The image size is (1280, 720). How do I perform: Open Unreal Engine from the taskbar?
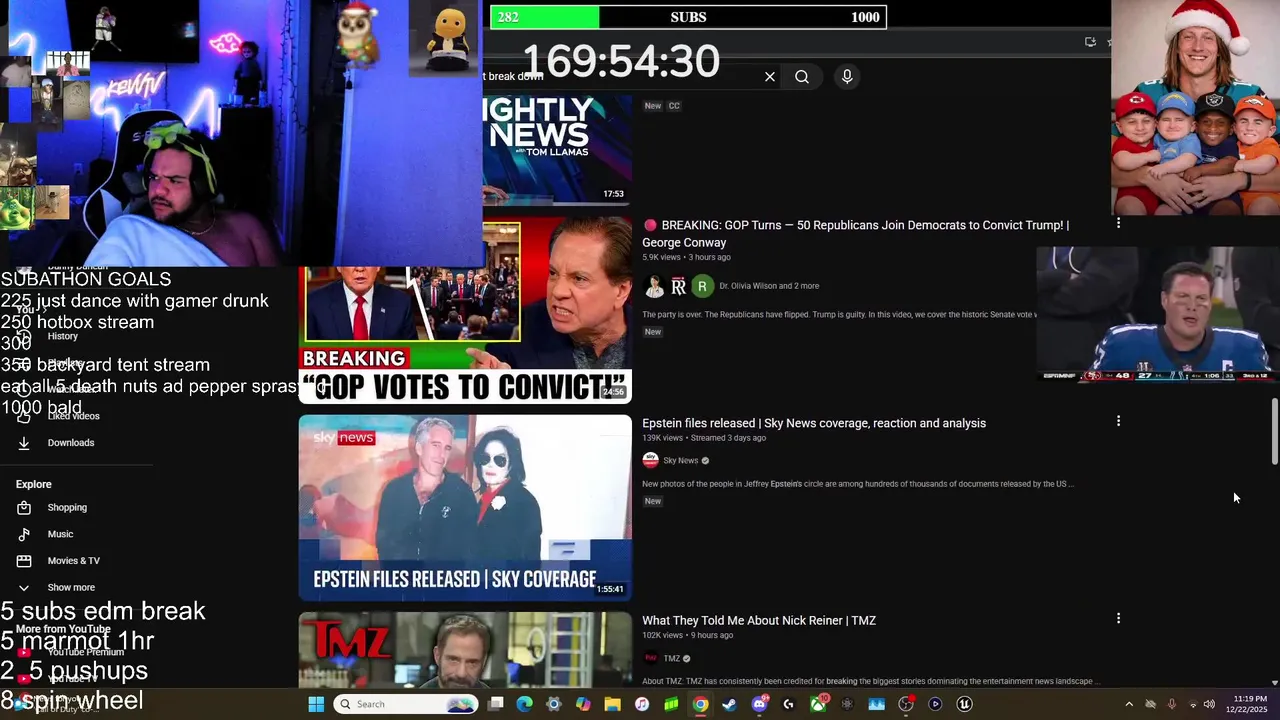pos(964,704)
